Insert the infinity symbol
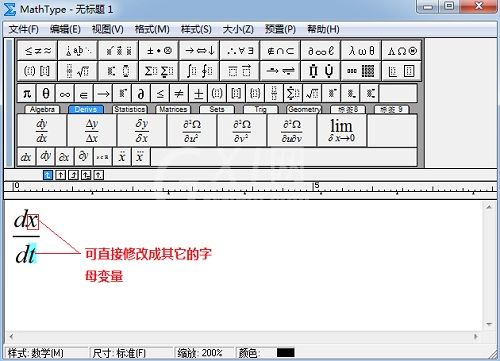 65,93
